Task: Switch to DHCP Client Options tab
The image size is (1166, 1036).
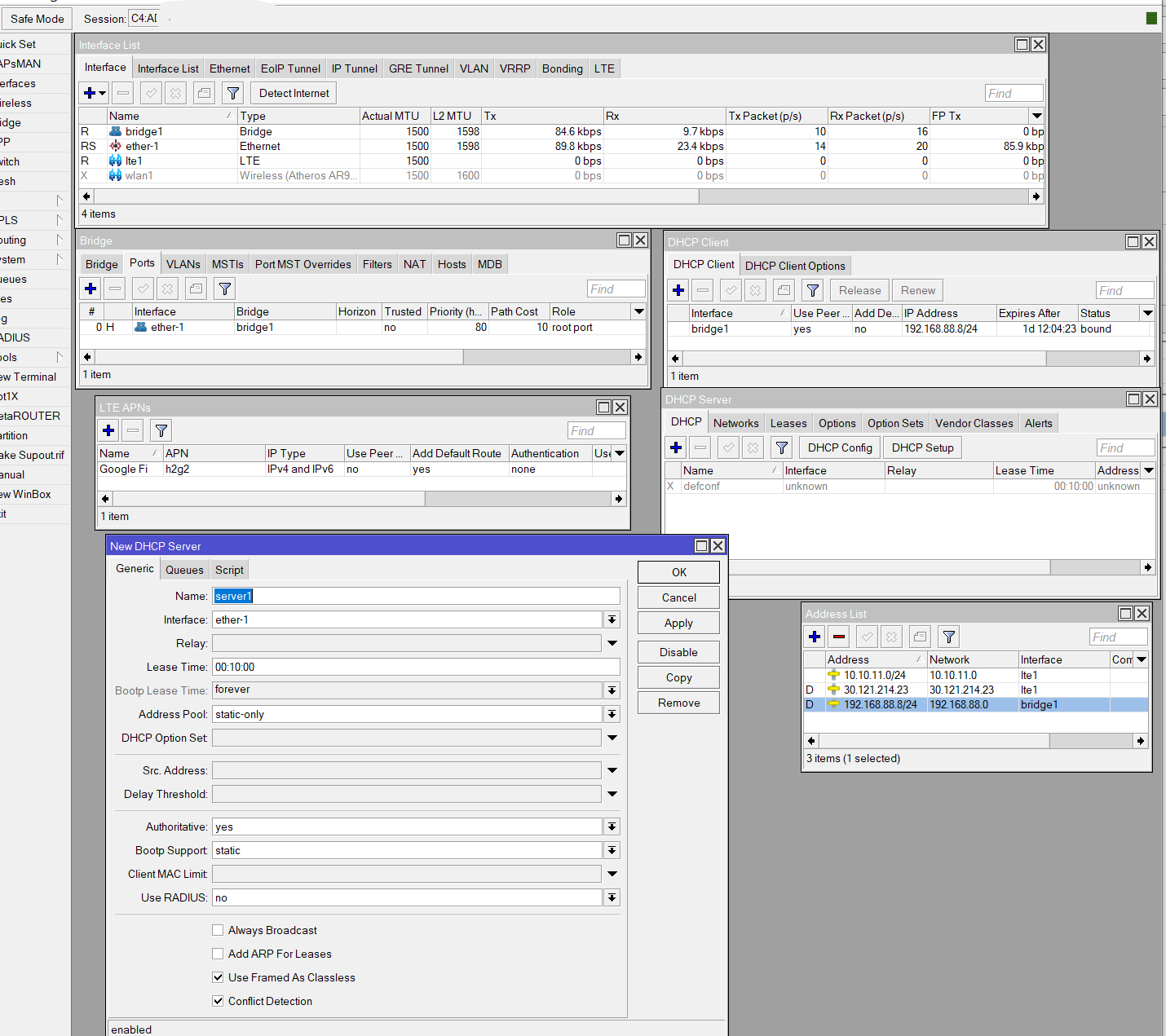Action: click(795, 266)
